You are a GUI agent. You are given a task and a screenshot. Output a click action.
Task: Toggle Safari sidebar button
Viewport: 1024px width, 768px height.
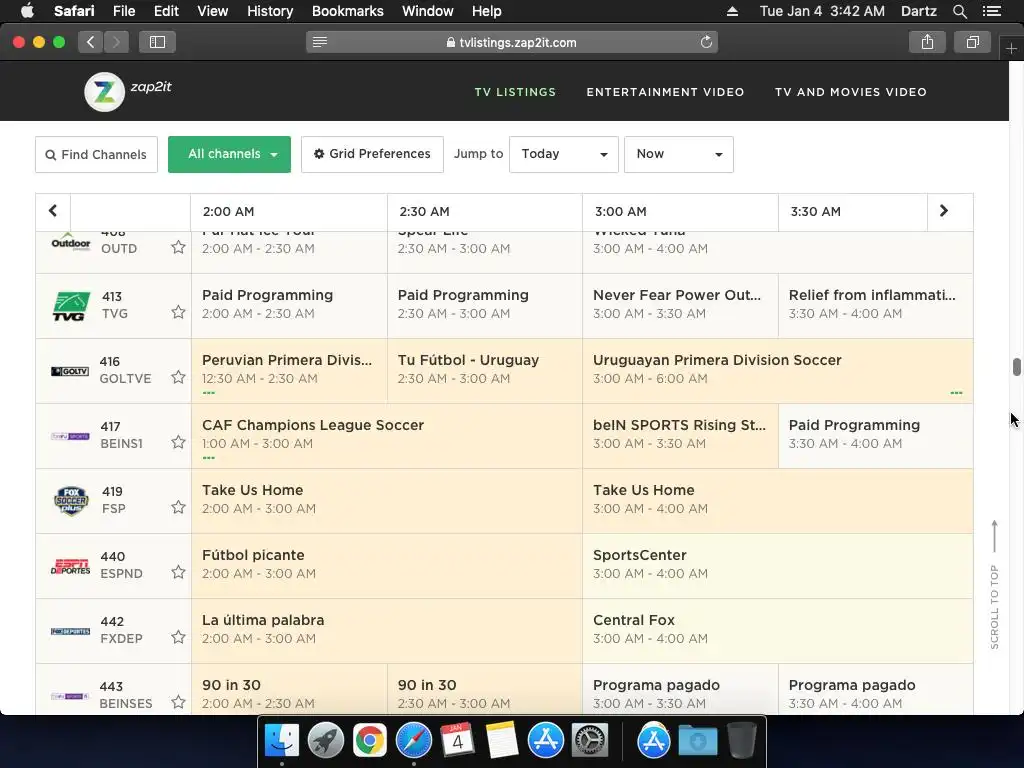(157, 42)
